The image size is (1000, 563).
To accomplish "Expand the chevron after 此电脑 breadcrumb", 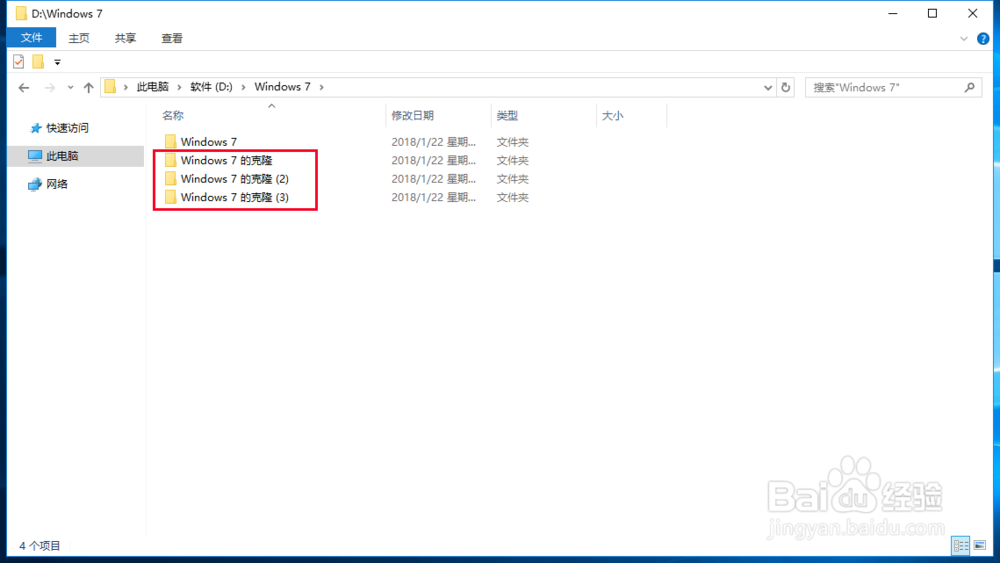I will [179, 87].
